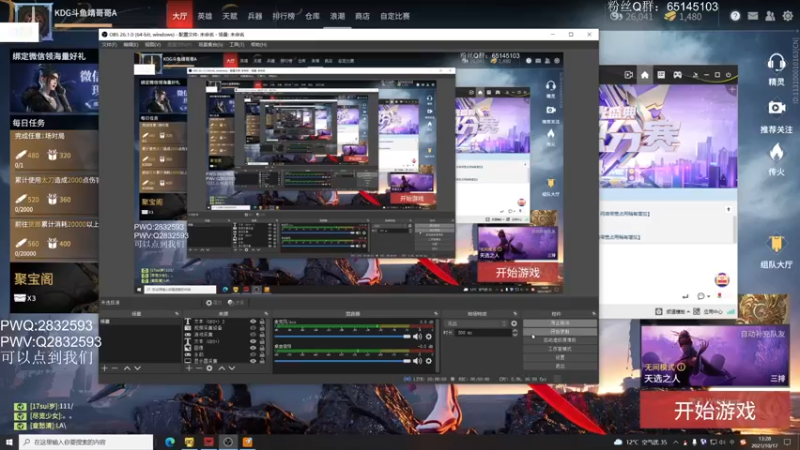Open OBS from Windows taskbar icon
This screenshot has width=800, height=450.
pos(228,442)
